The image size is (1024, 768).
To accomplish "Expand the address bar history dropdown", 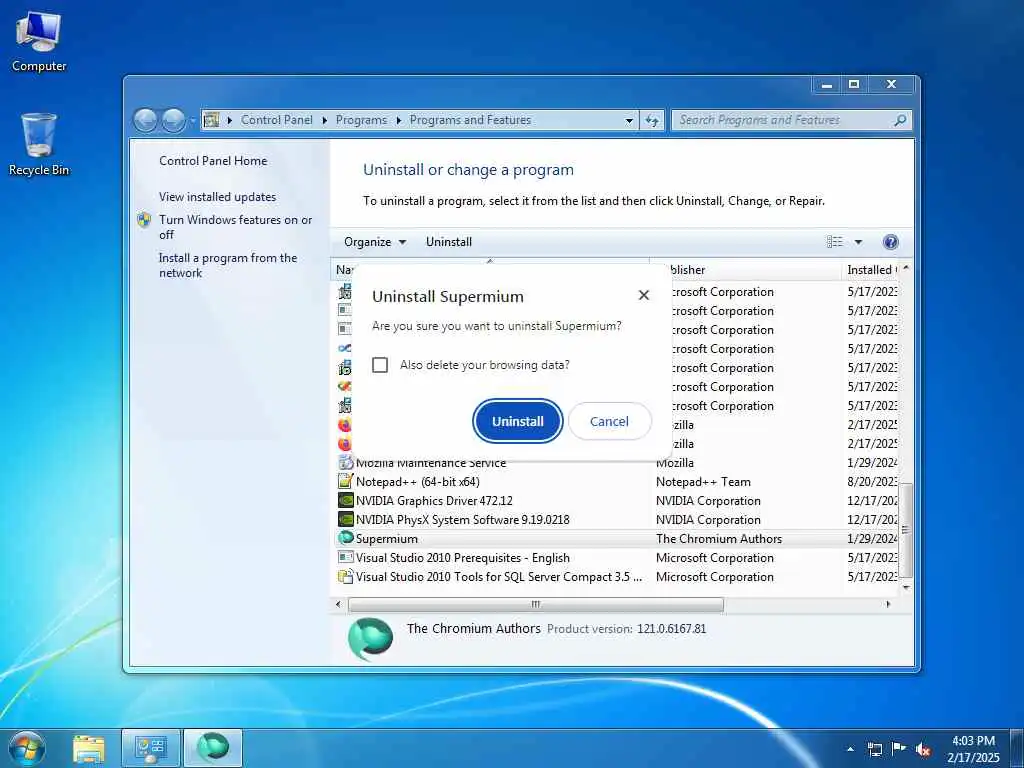I will (629, 121).
